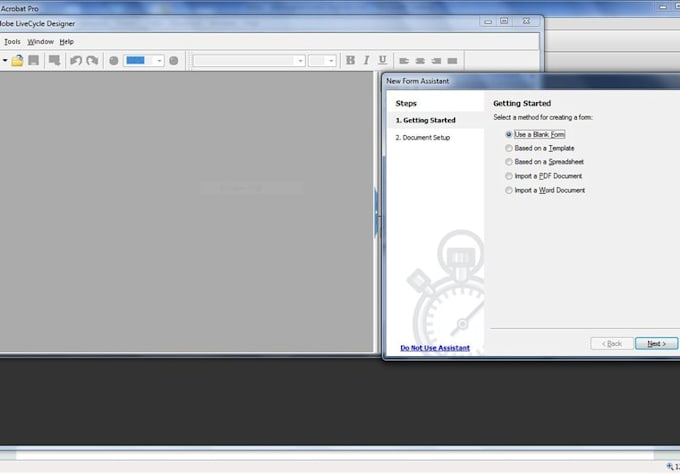Viewport: 680px width, 474px height.
Task: Click the zoom in circle icon
Action: point(173,61)
